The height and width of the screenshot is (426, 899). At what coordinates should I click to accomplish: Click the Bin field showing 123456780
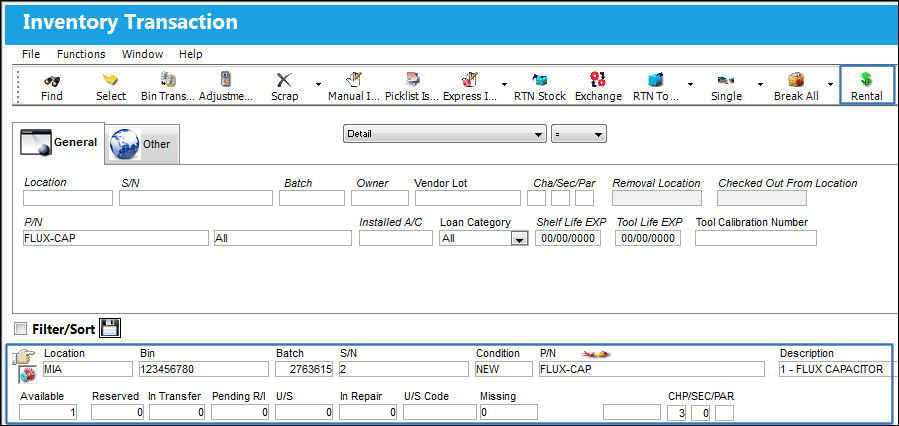click(x=204, y=369)
